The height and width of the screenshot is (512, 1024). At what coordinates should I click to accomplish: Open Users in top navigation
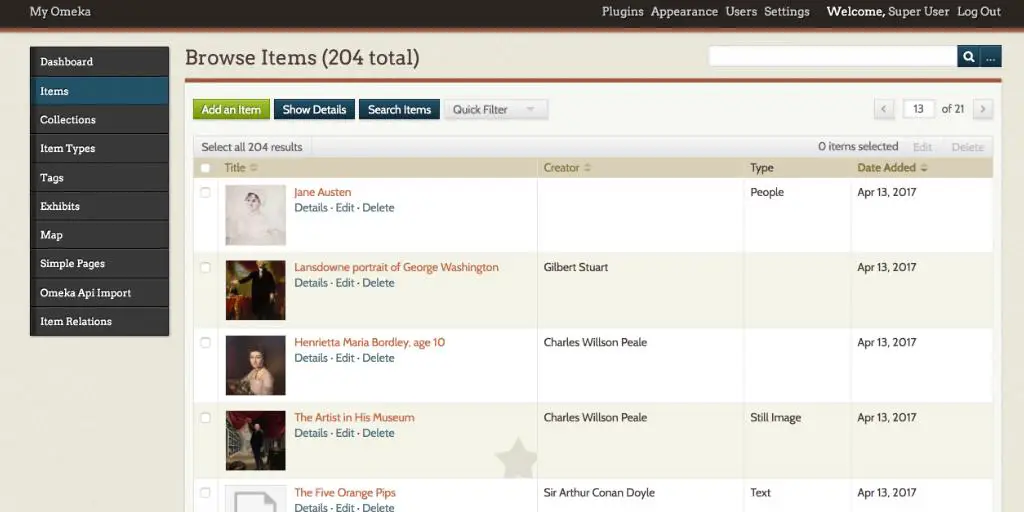tap(741, 12)
